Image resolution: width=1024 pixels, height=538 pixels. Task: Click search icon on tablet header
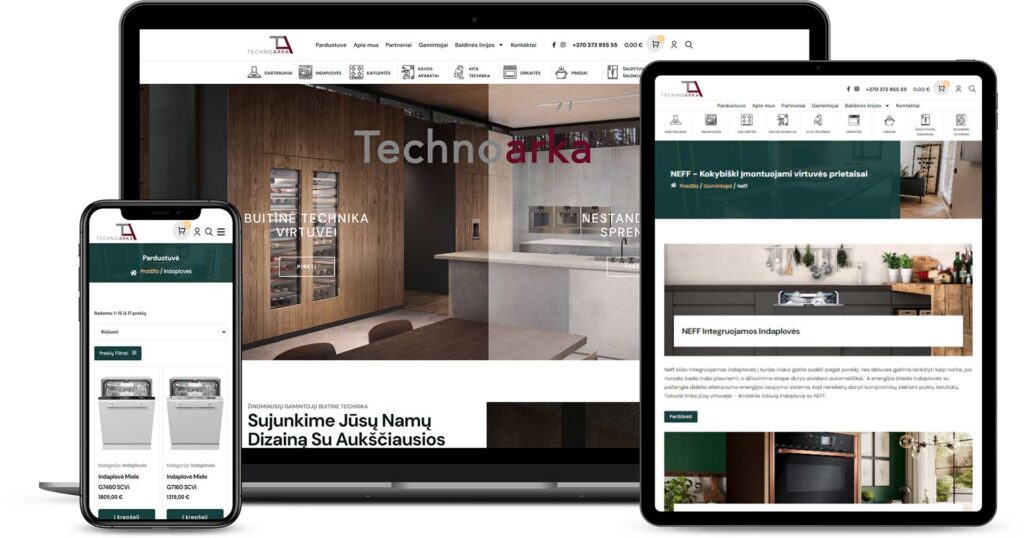coord(972,89)
